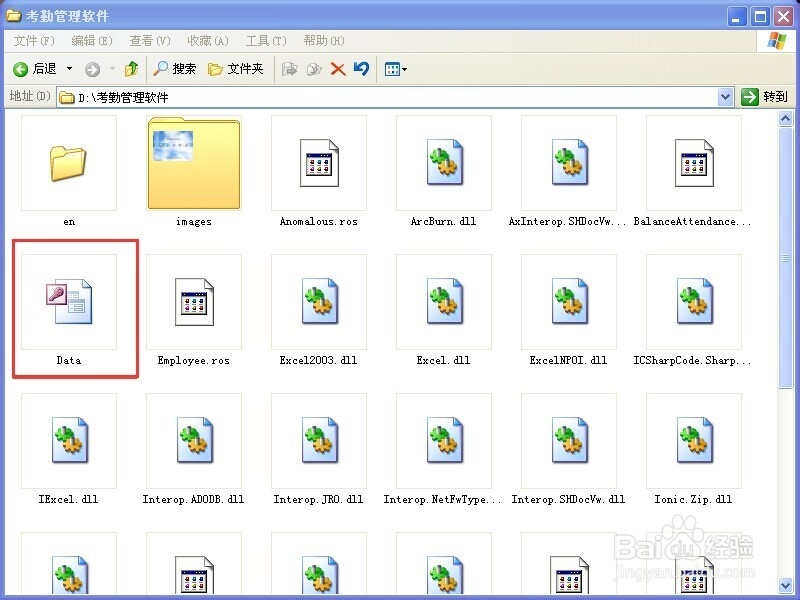Open the Back history dropdown arrow
The width and height of the screenshot is (800, 600).
[x=69, y=69]
